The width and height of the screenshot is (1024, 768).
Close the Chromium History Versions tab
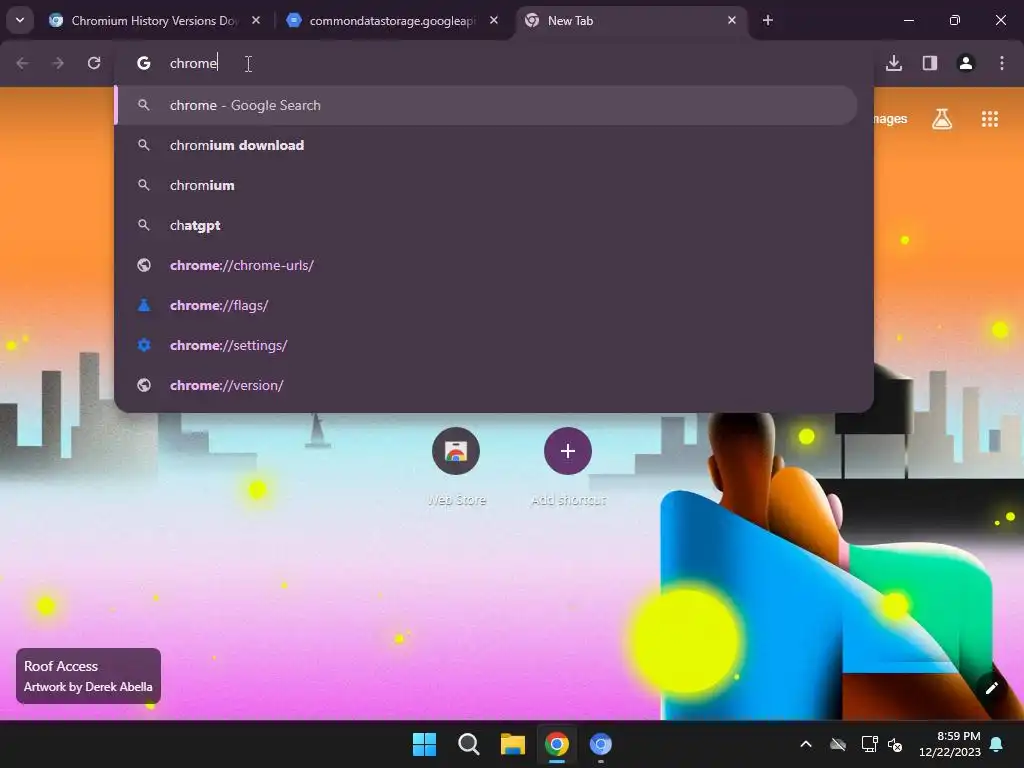tap(256, 21)
